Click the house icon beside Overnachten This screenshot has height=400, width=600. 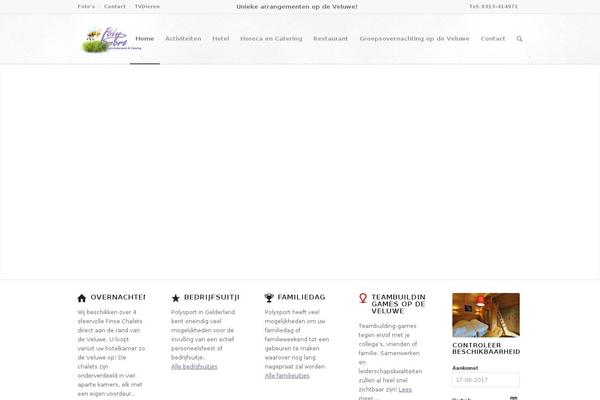(82, 298)
